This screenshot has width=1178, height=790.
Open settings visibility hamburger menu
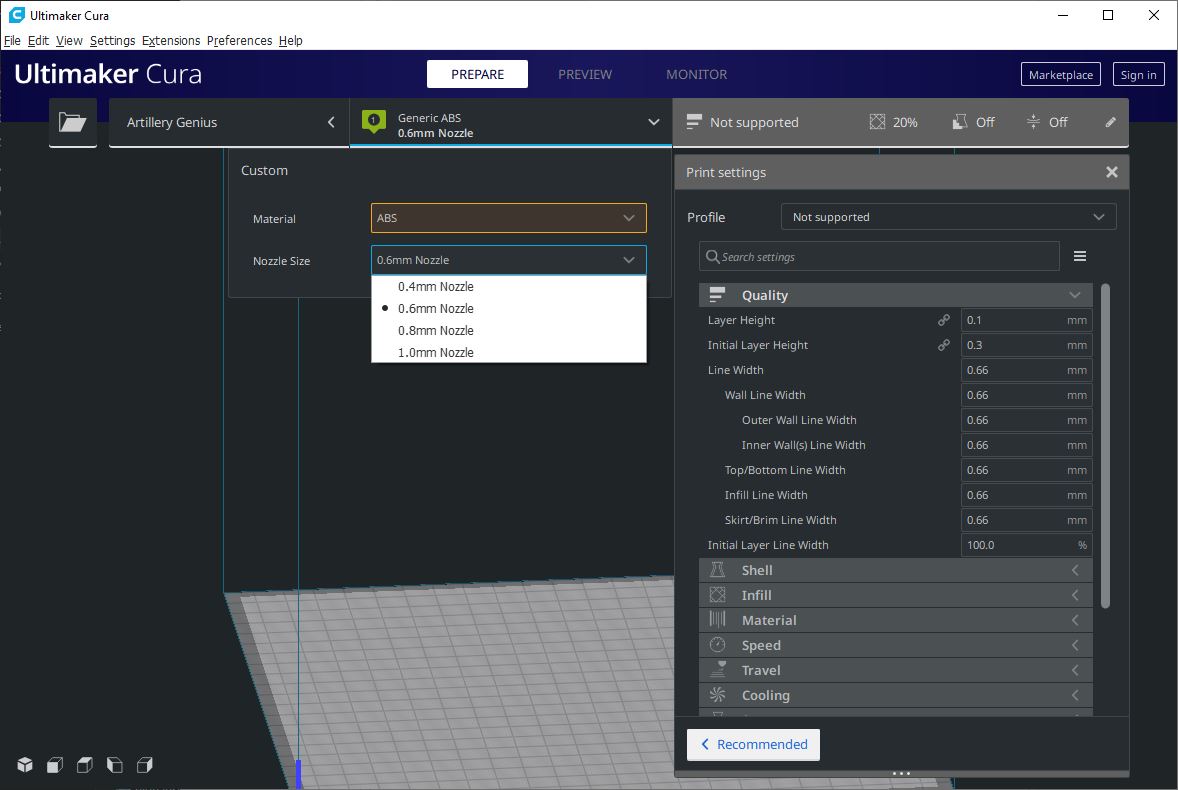(x=1080, y=256)
